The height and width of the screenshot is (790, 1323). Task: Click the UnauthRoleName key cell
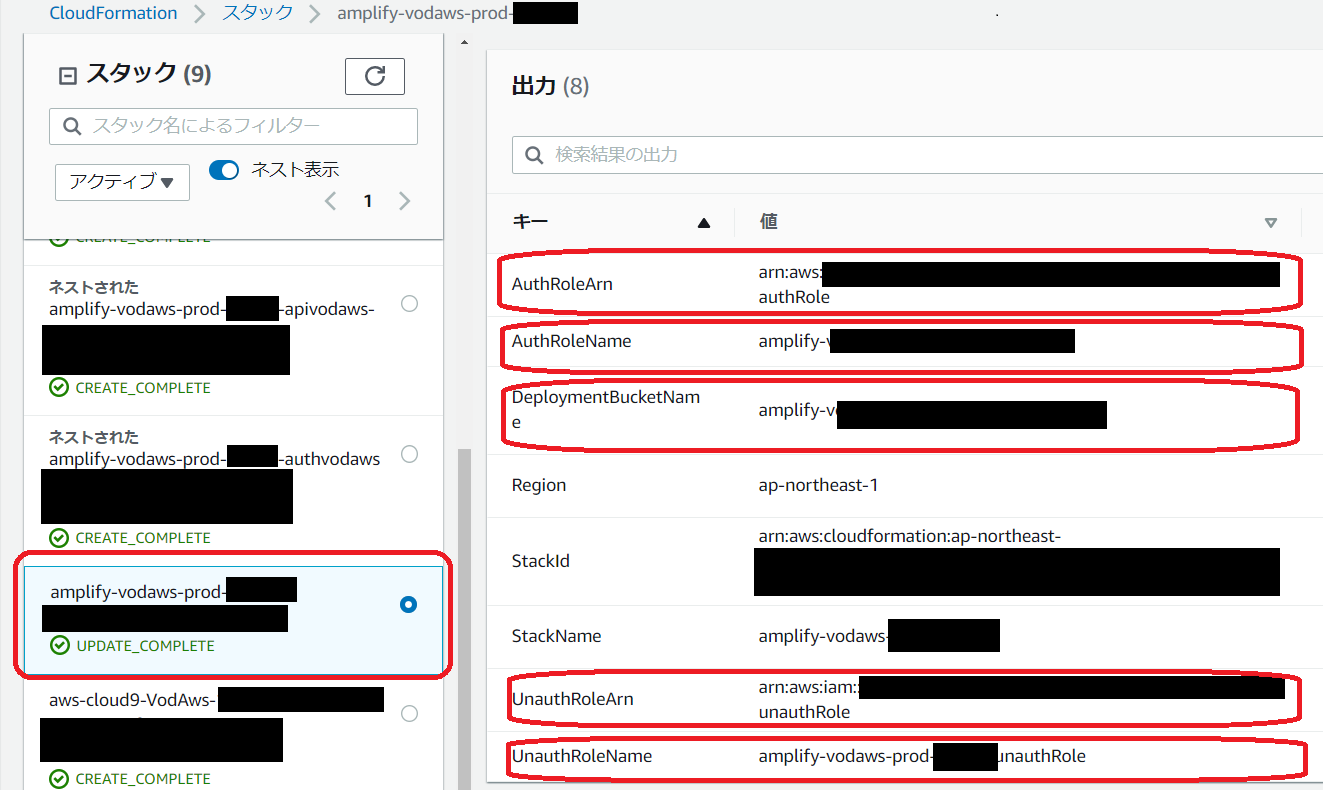click(x=582, y=756)
